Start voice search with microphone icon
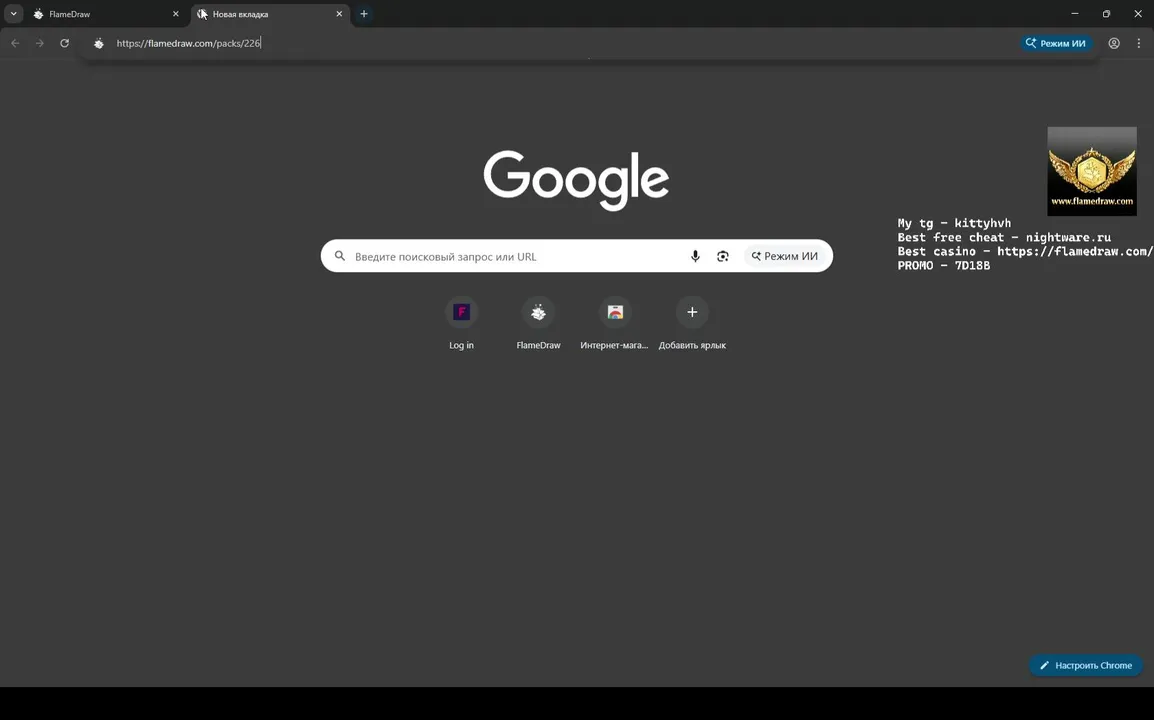This screenshot has height=720, width=1154. (x=695, y=256)
